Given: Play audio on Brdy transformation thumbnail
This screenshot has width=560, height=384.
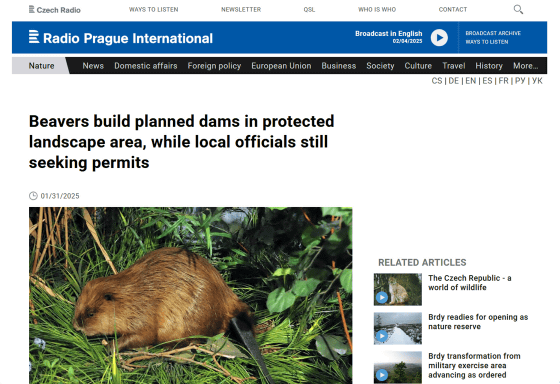Looking at the screenshot, I should pos(382,375).
